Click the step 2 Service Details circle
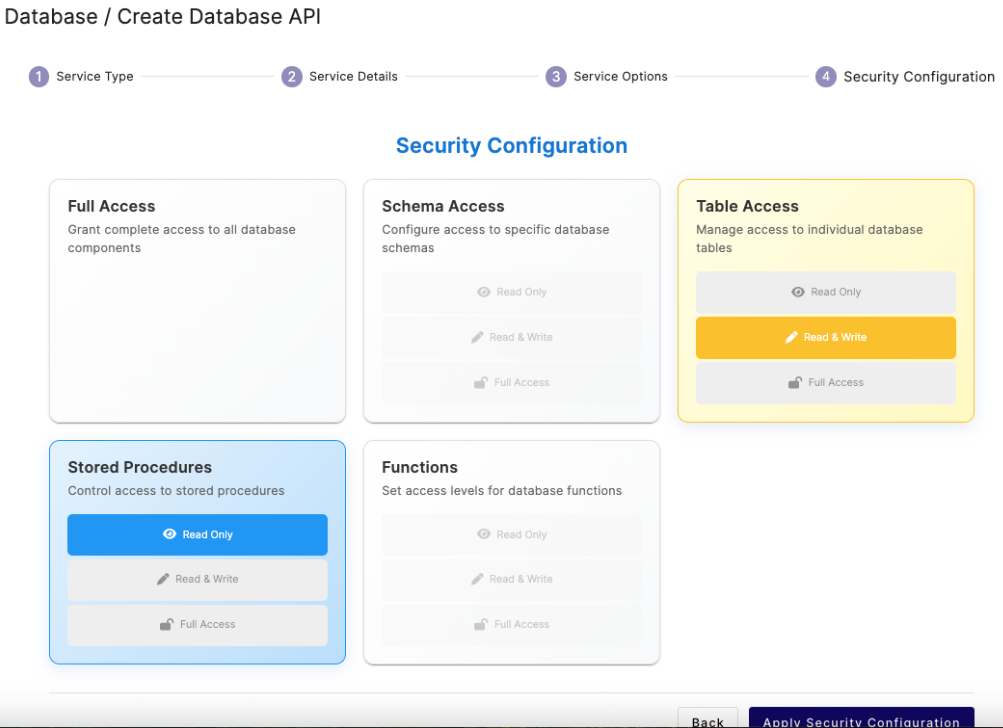This screenshot has width=1003, height=728. pos(290,76)
